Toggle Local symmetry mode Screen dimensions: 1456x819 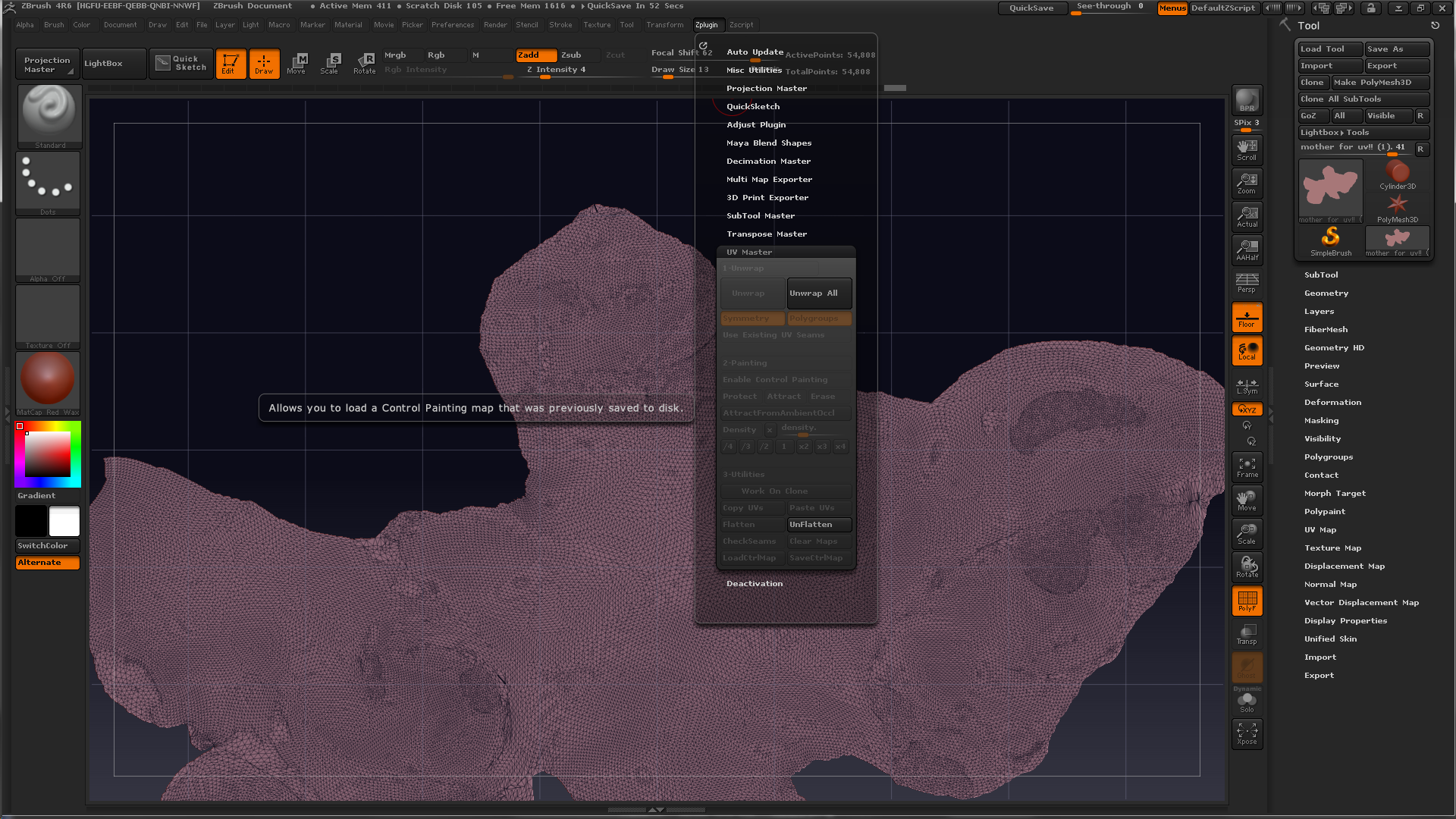click(1247, 350)
